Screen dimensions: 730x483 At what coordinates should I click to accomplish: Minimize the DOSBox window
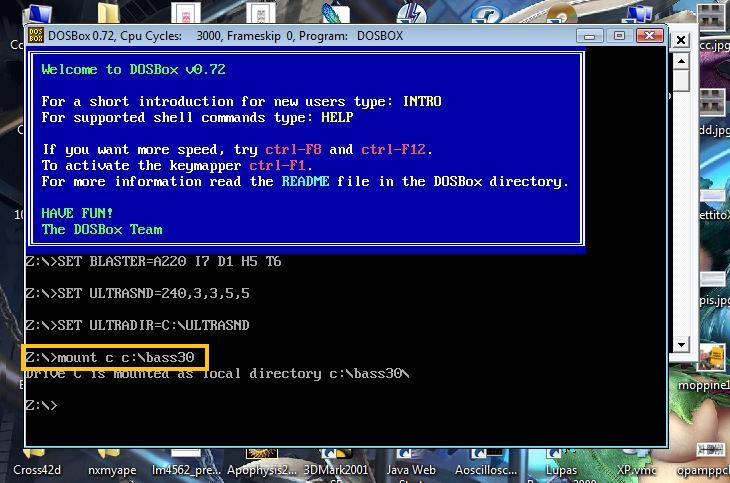point(589,36)
